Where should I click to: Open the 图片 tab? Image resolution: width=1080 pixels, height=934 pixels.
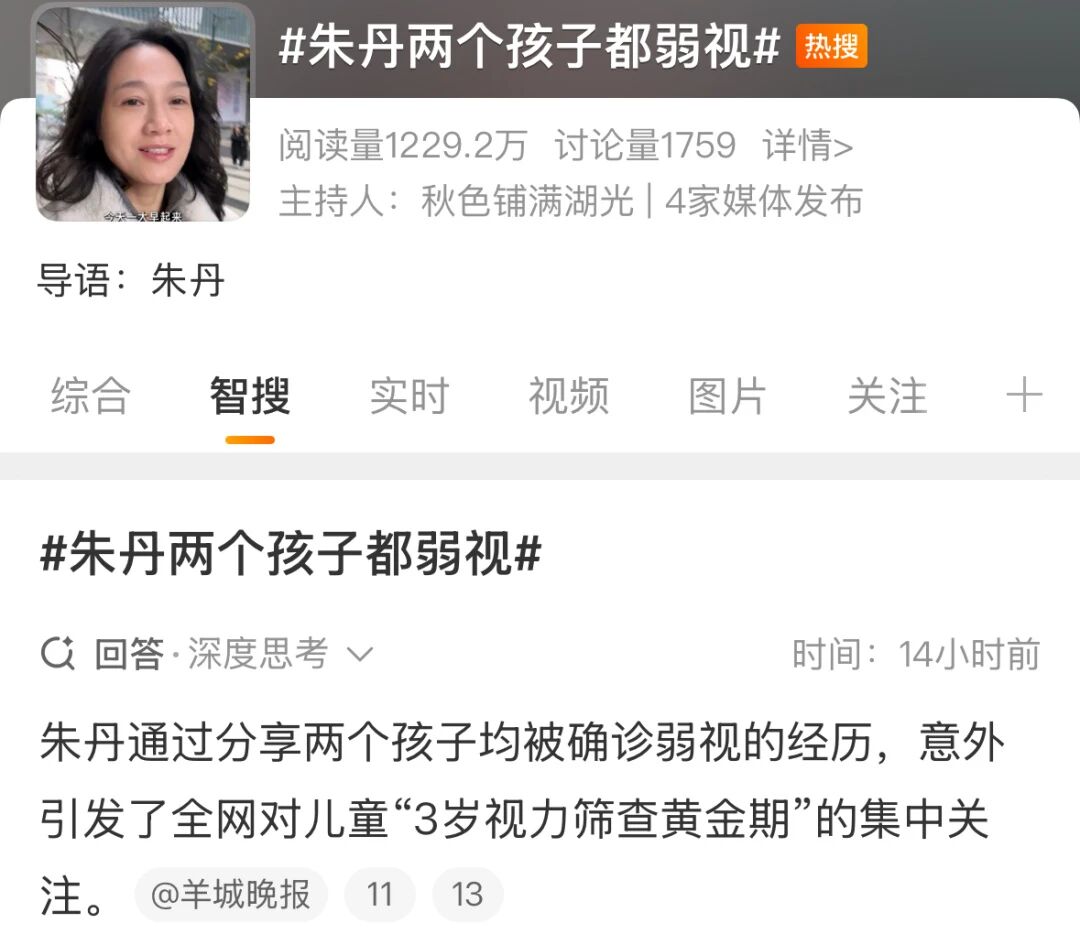click(x=728, y=396)
